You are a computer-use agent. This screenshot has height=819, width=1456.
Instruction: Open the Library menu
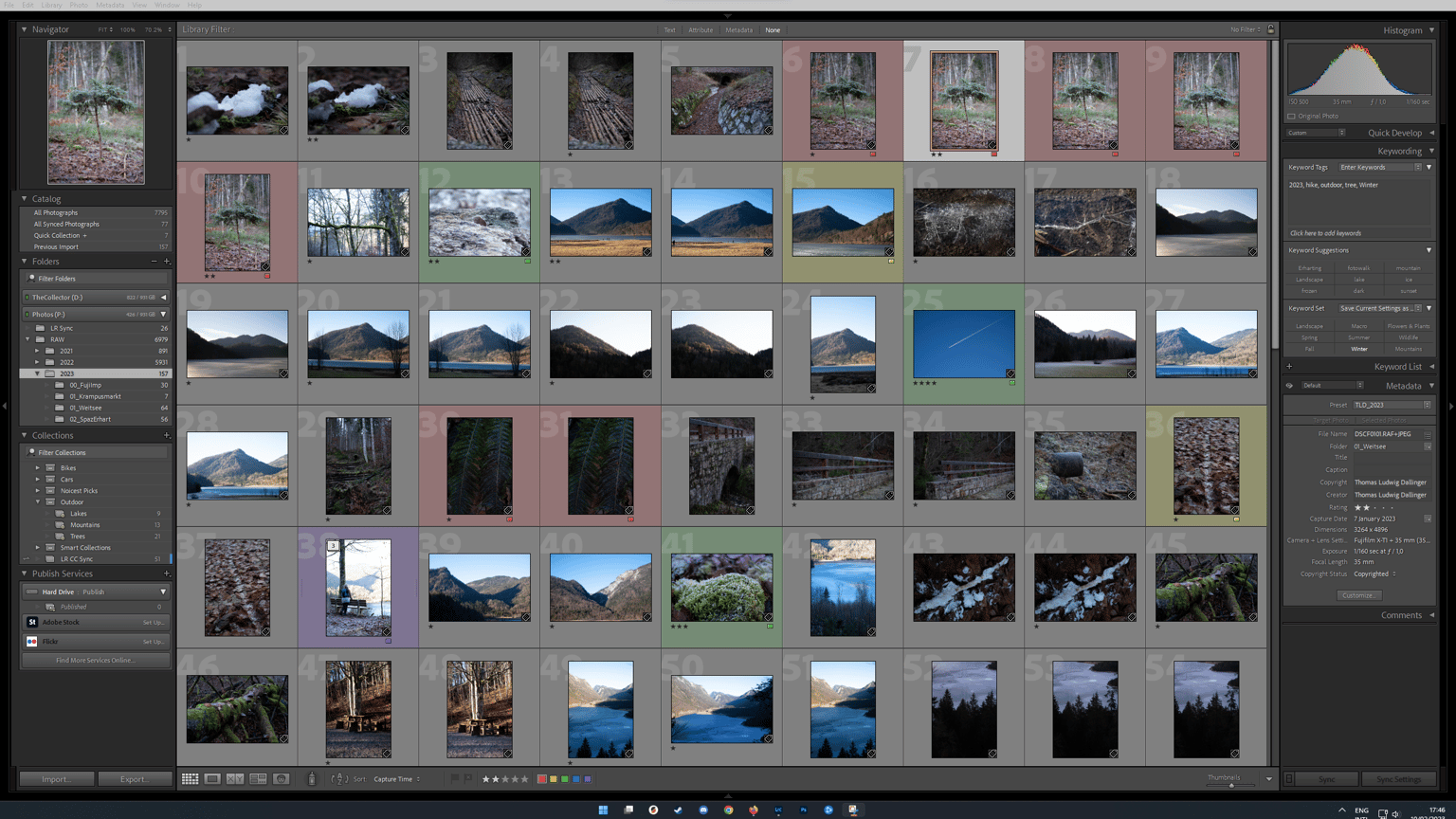(51, 5)
